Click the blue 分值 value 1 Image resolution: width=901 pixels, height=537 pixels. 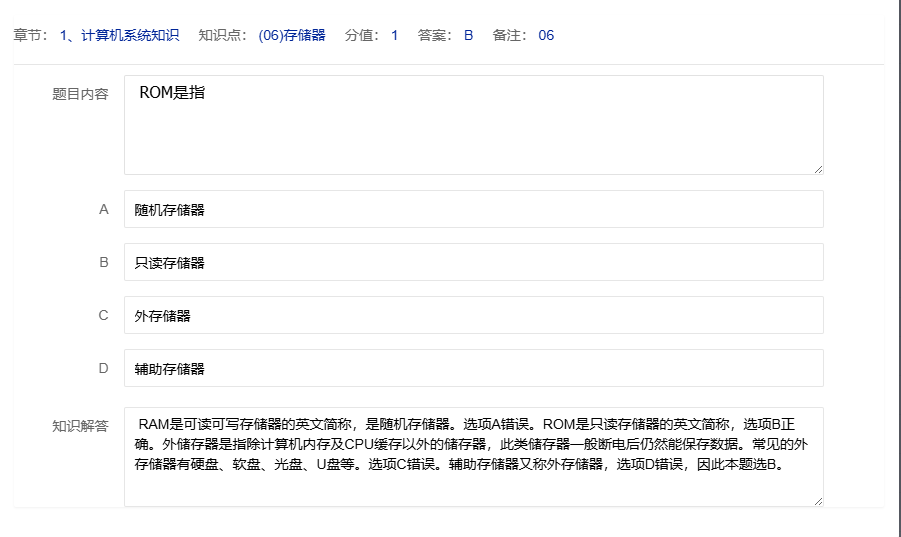(x=394, y=35)
